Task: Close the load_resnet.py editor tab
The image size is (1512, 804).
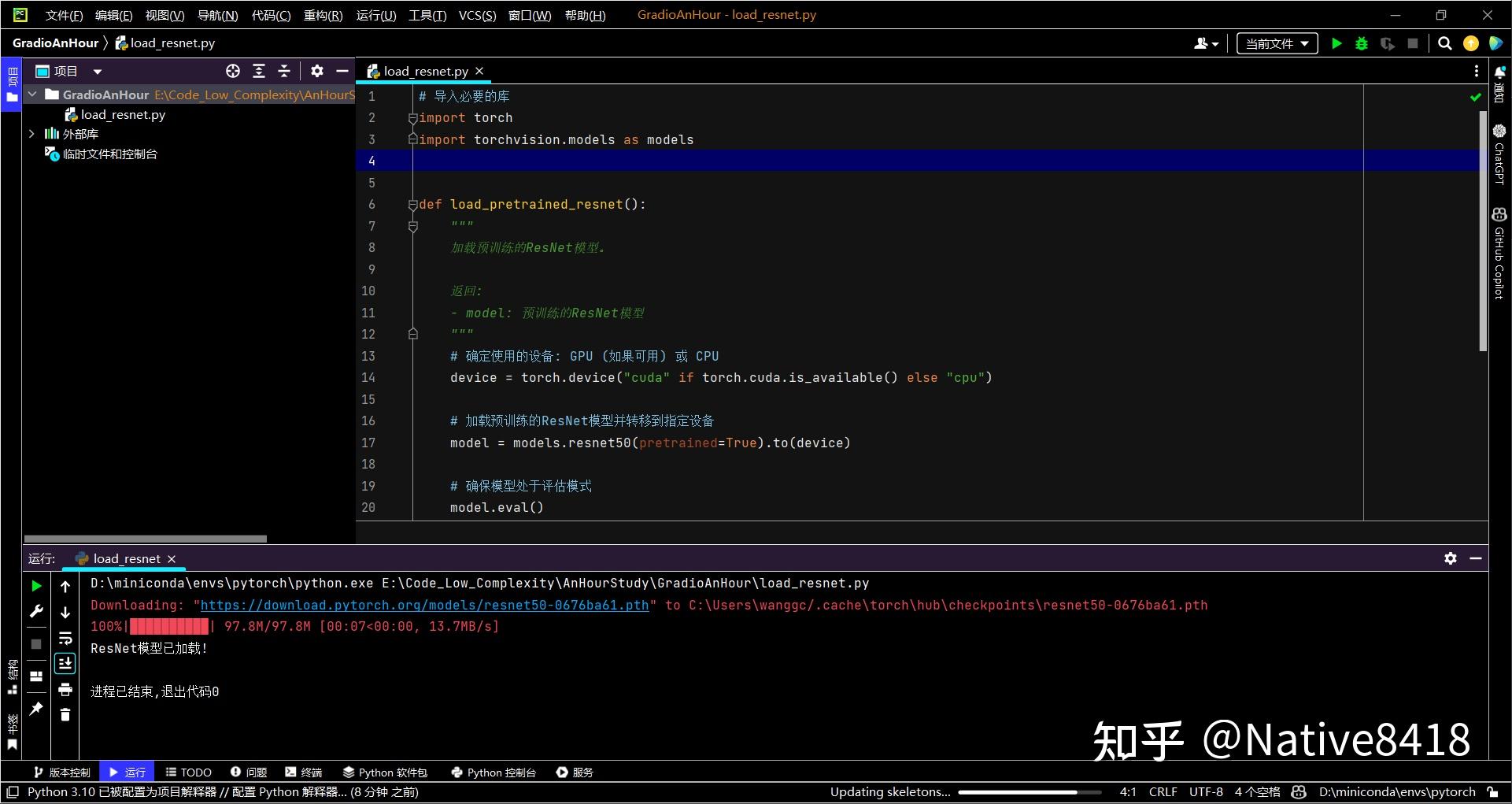Action: (x=479, y=71)
